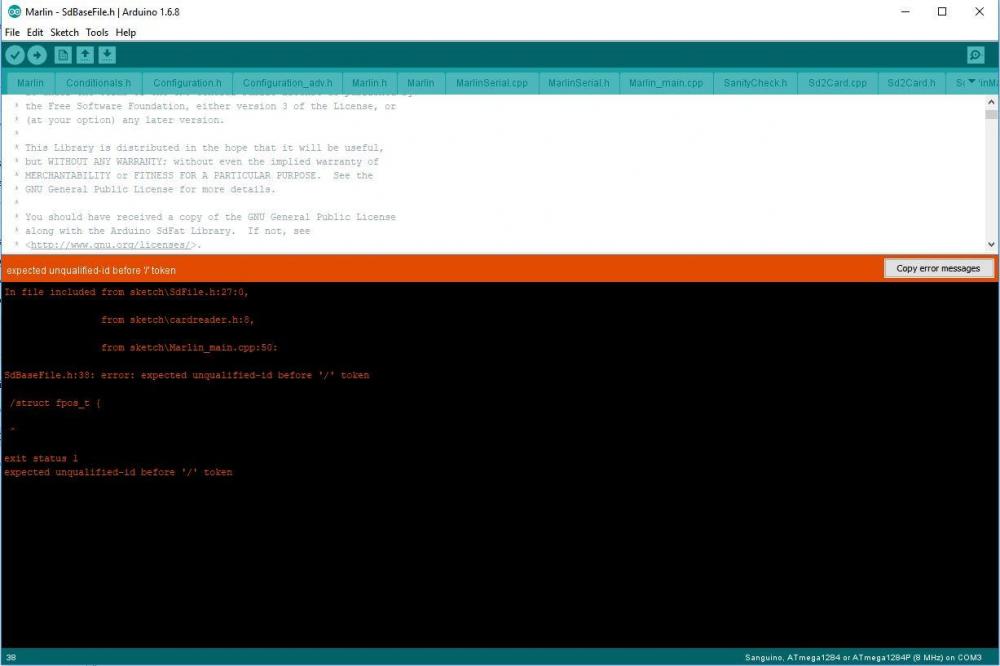Screen dimensions: 1000x666
Task: Switch to the Configuration.h tab
Action: click(x=188, y=83)
